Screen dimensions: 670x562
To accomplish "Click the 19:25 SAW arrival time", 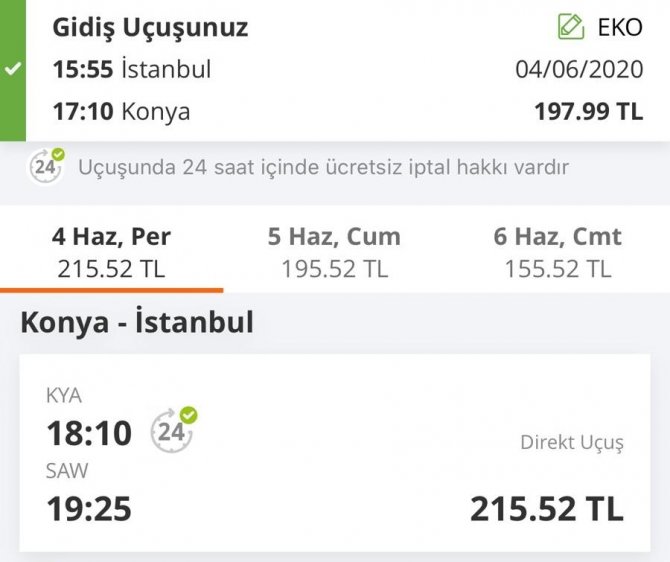I will pos(89,508).
